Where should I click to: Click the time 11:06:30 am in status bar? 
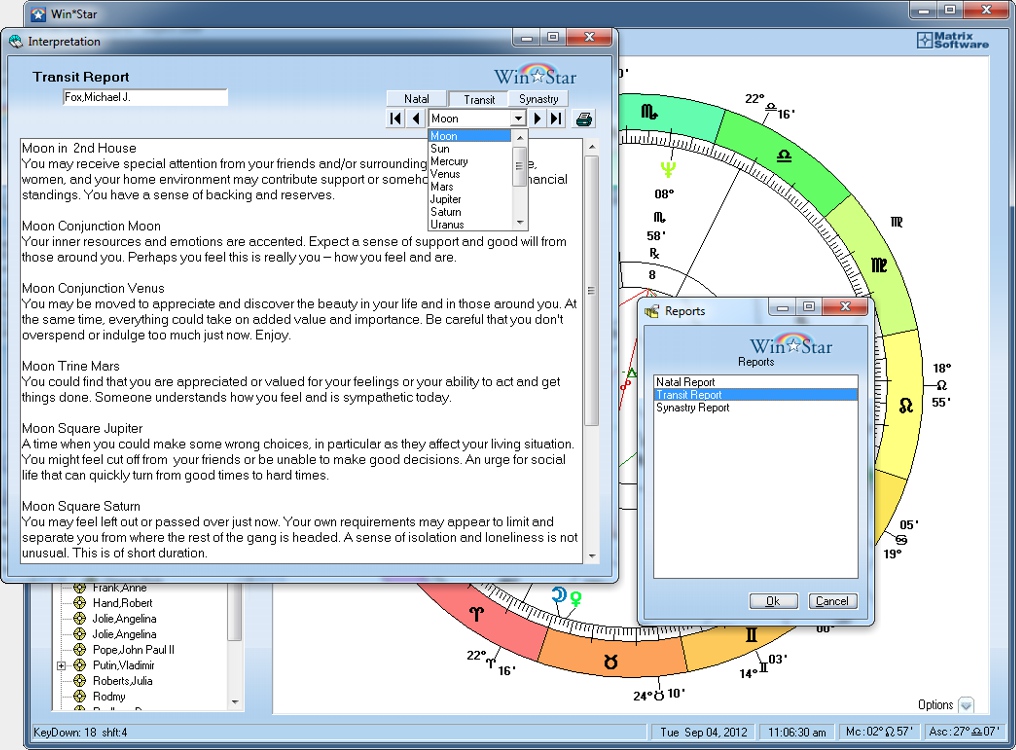coord(797,732)
